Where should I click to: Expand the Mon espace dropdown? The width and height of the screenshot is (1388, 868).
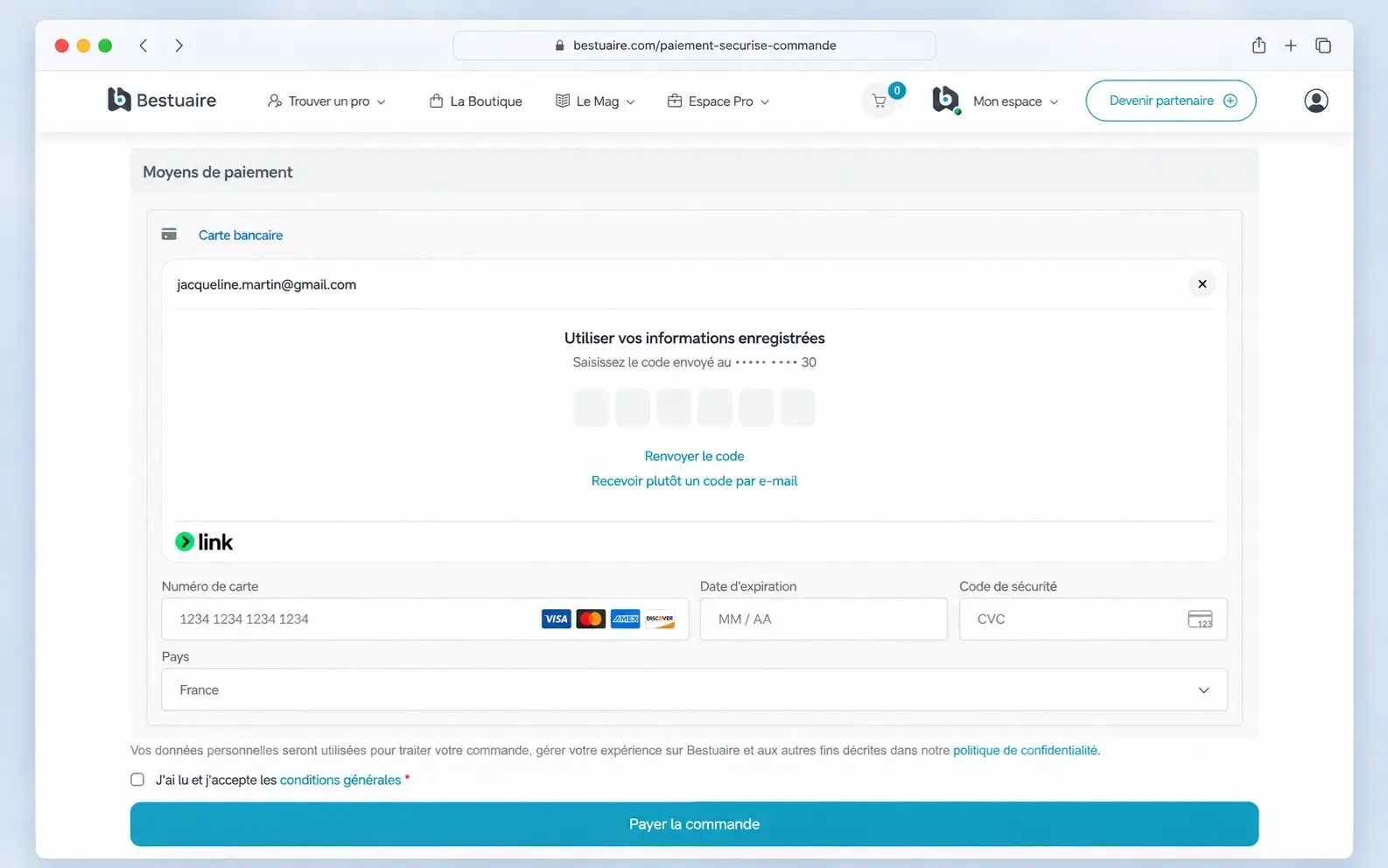1015,101
